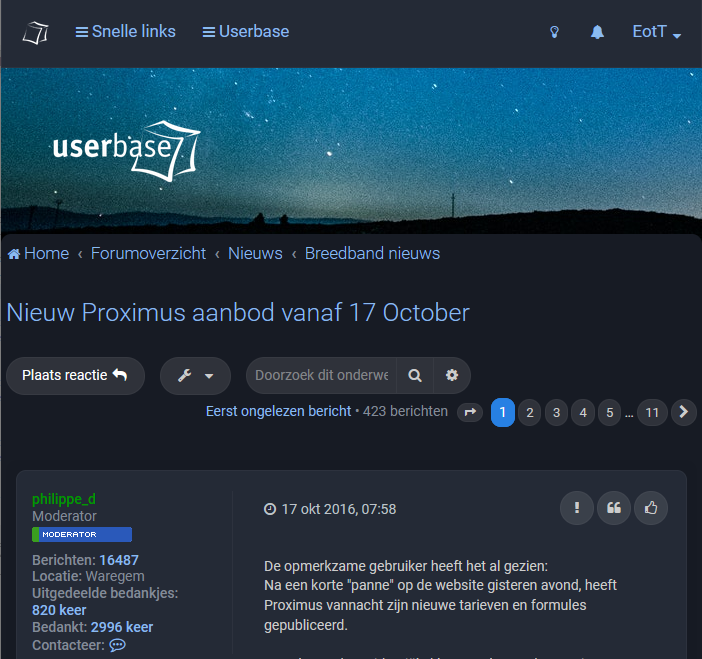Open the notifications bell
702x659 pixels.
click(x=597, y=32)
